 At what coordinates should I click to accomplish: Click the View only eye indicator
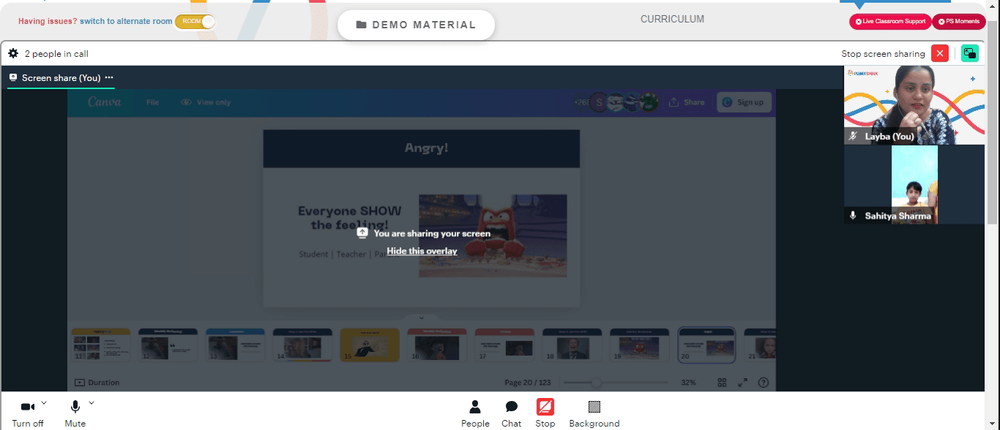[x=205, y=102]
